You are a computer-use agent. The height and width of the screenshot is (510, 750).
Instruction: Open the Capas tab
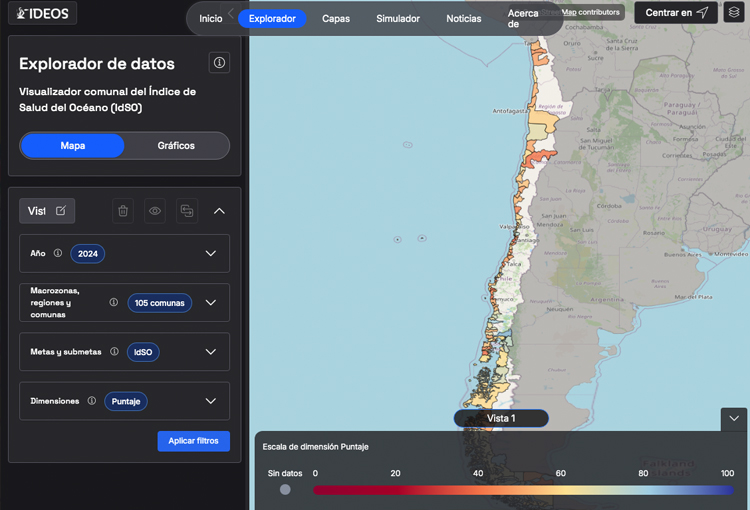pos(336,19)
